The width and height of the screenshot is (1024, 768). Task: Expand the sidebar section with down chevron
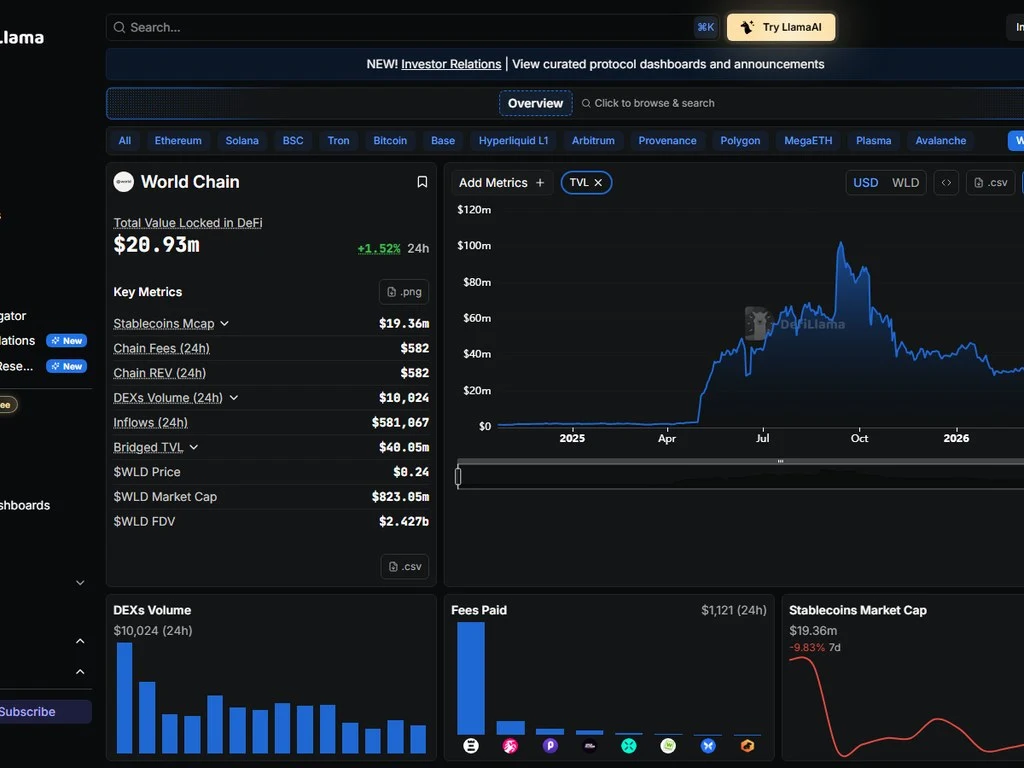pyautogui.click(x=80, y=583)
